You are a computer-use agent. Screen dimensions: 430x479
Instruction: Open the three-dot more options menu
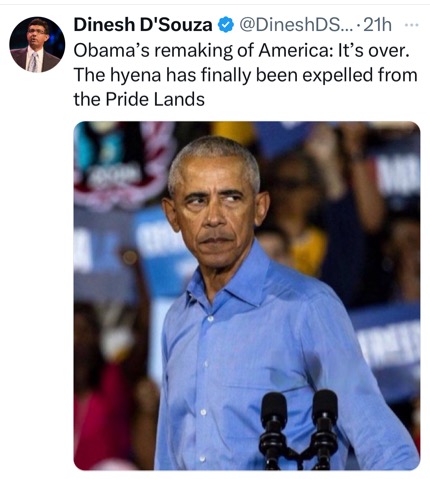411,25
